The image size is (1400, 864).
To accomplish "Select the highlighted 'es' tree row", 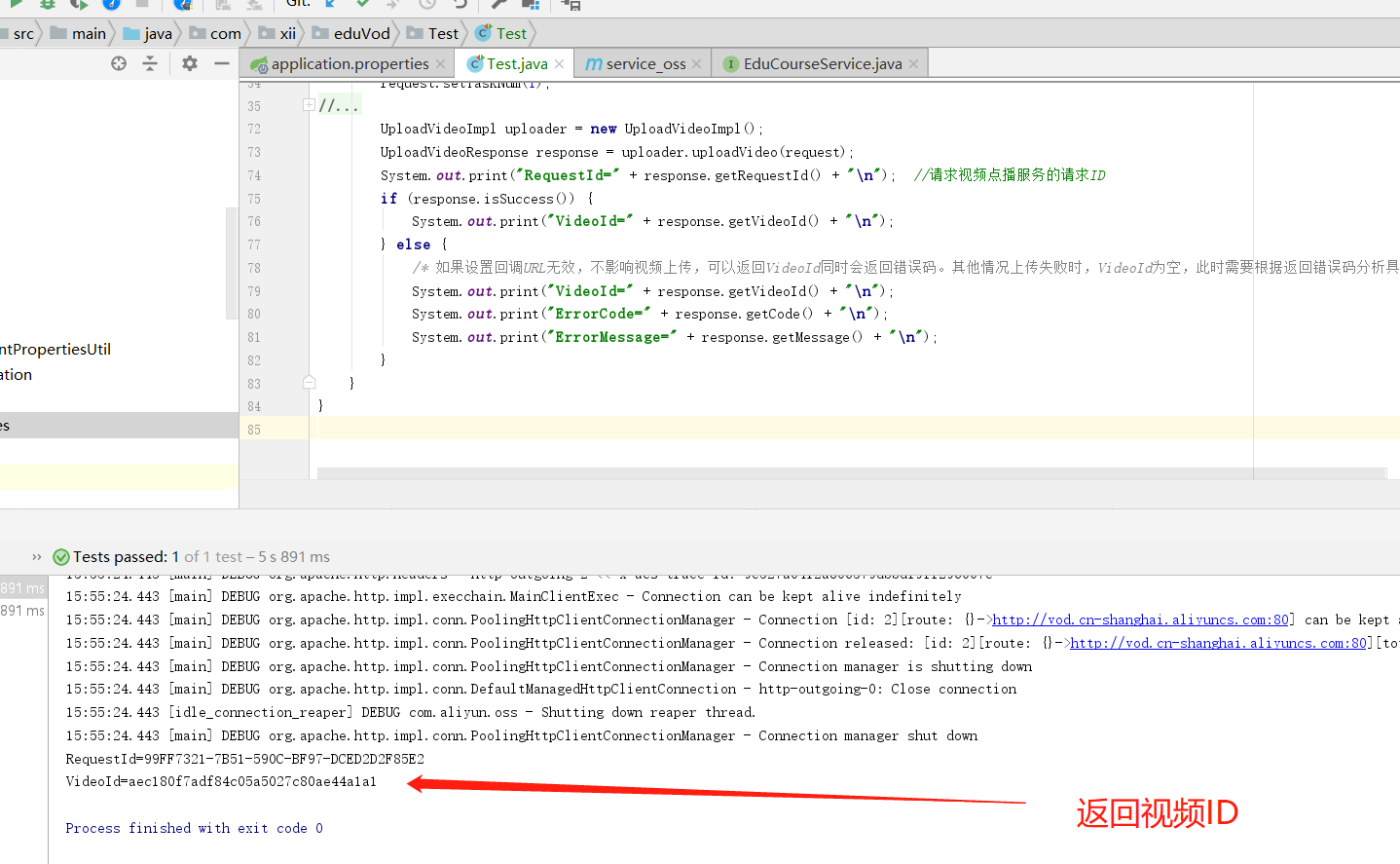I will click(x=119, y=426).
